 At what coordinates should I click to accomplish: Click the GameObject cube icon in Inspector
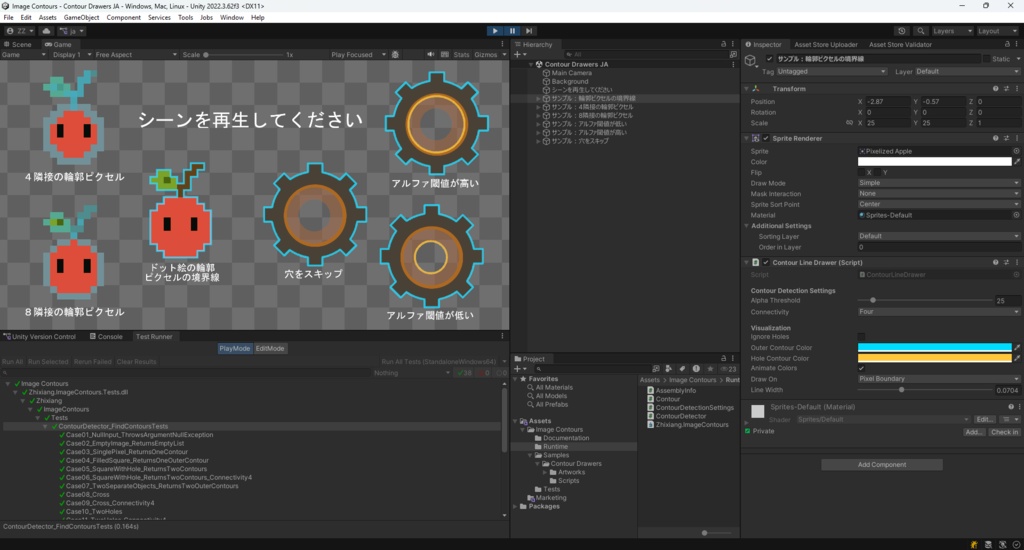point(751,61)
